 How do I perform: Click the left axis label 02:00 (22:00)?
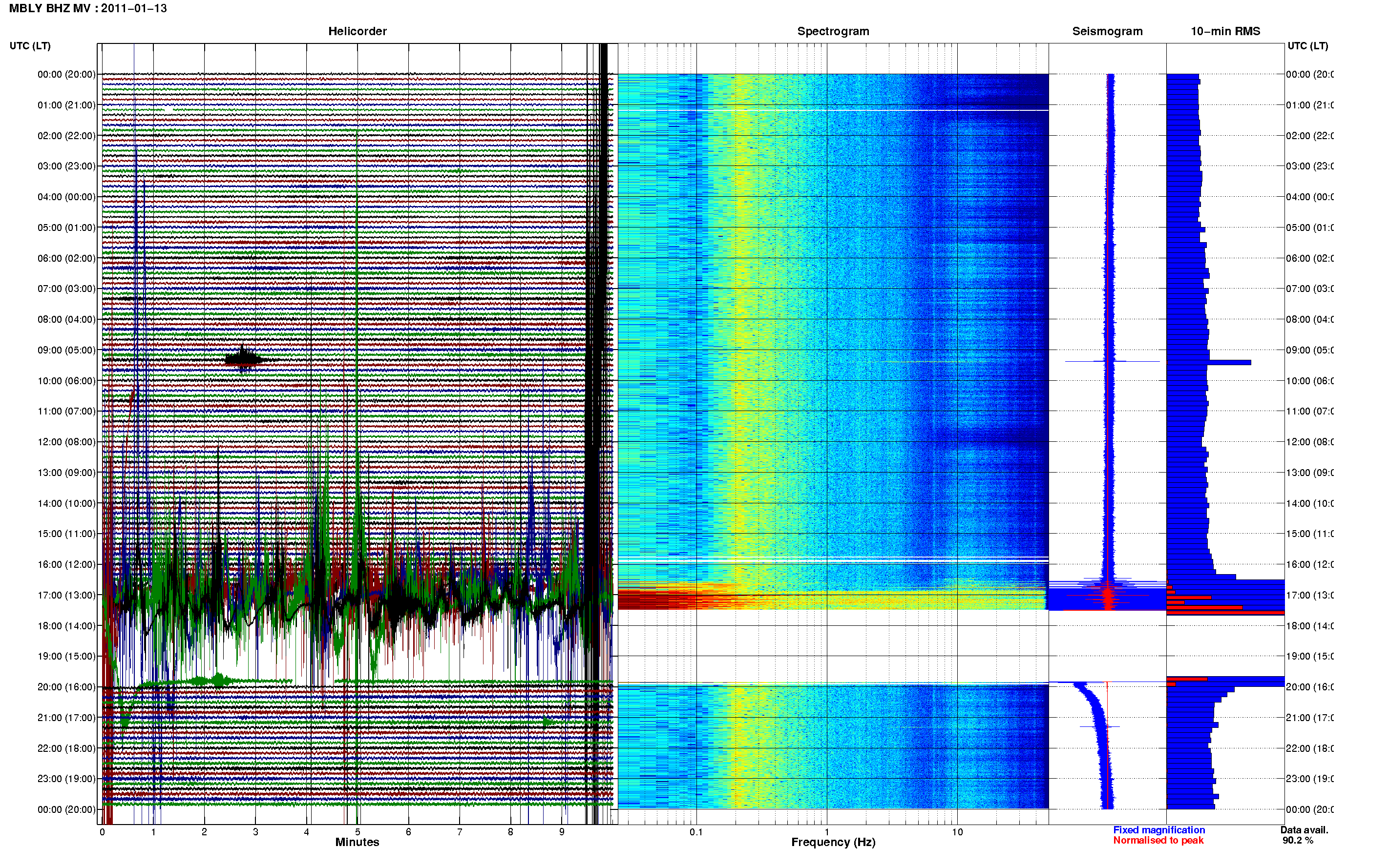pos(66,136)
